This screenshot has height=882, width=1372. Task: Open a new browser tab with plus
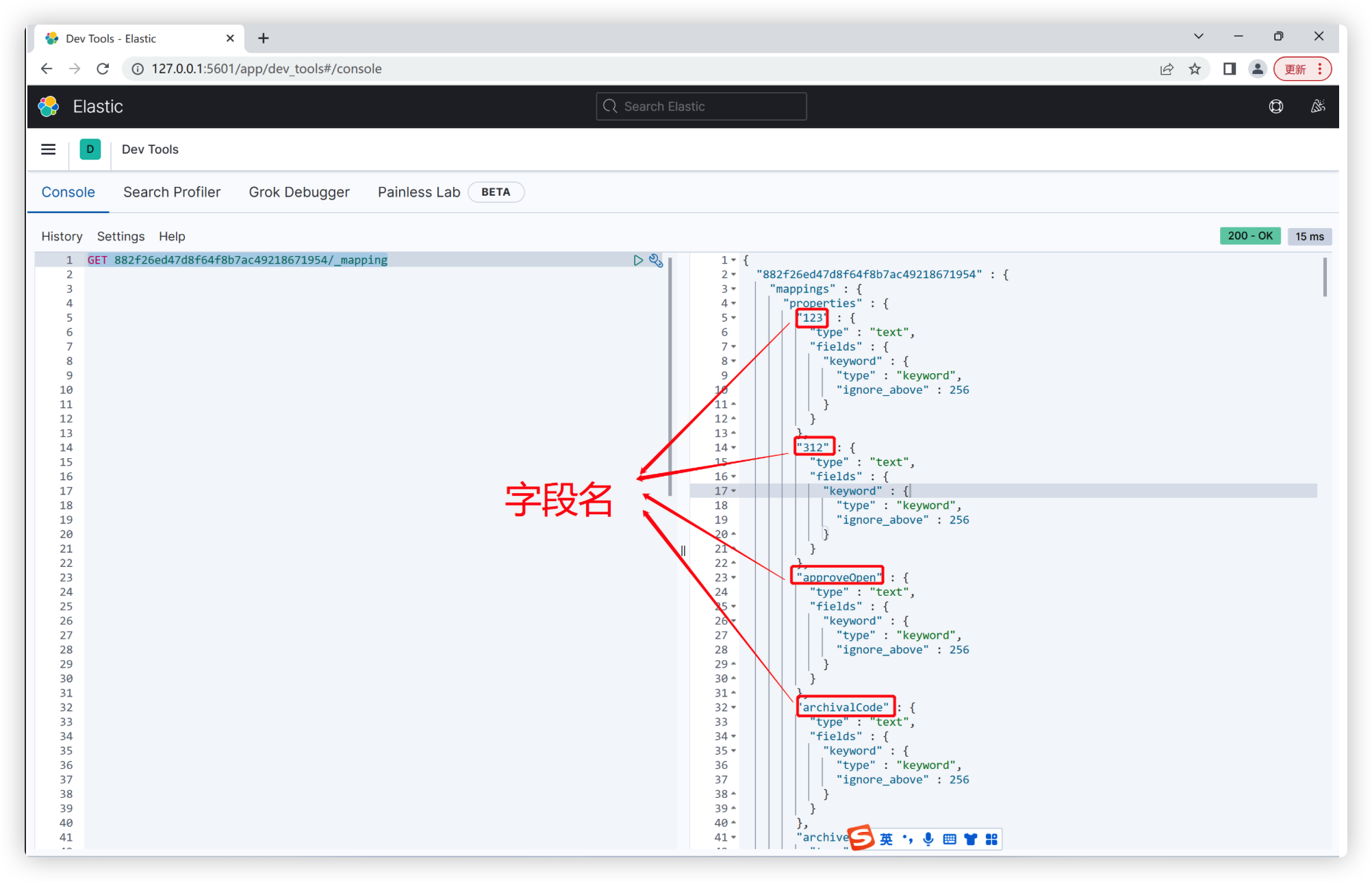(264, 38)
